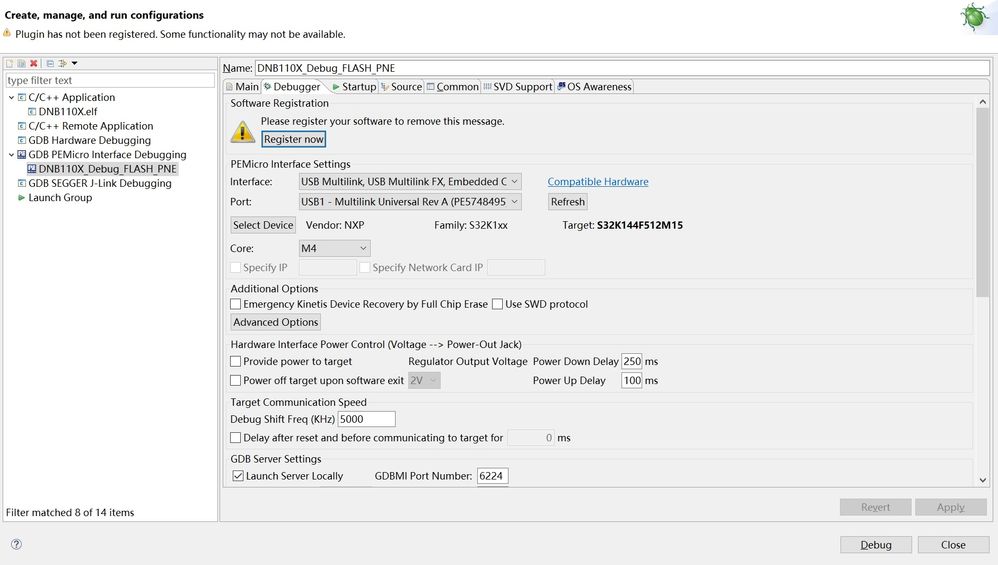Open the Interface dropdown
This screenshot has width=998, height=565.
point(410,181)
